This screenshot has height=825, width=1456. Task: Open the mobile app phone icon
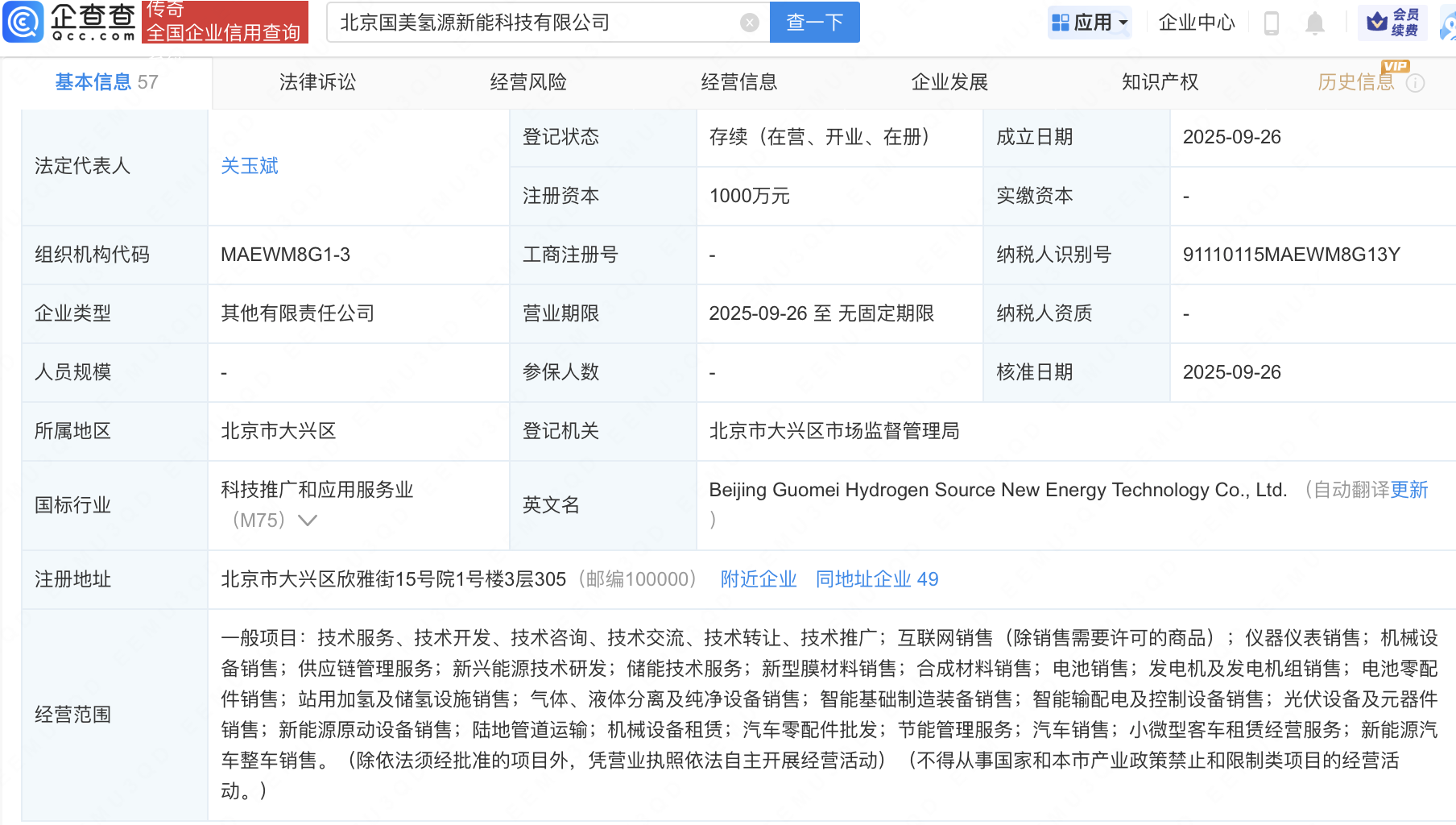pyautogui.click(x=1272, y=23)
